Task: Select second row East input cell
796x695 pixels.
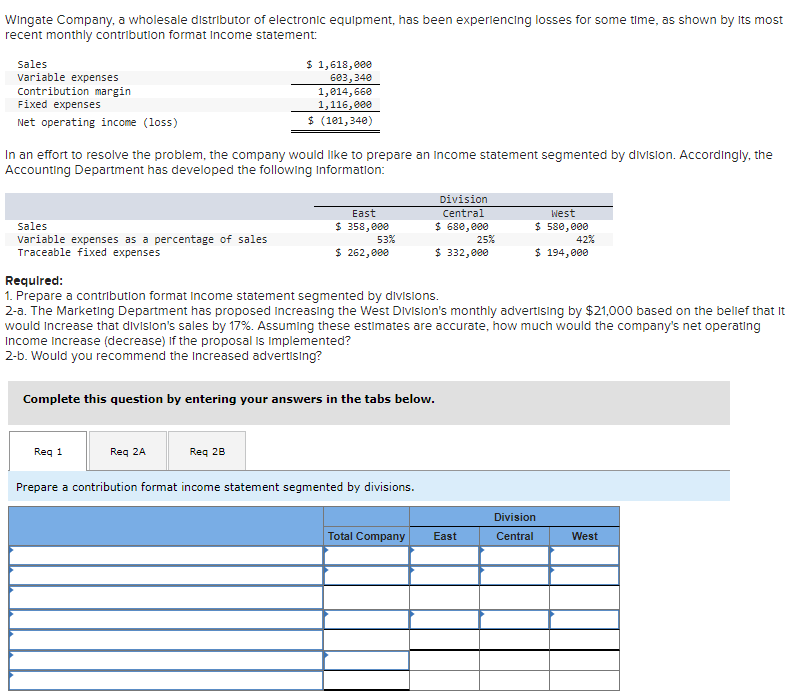Action: [x=445, y=576]
